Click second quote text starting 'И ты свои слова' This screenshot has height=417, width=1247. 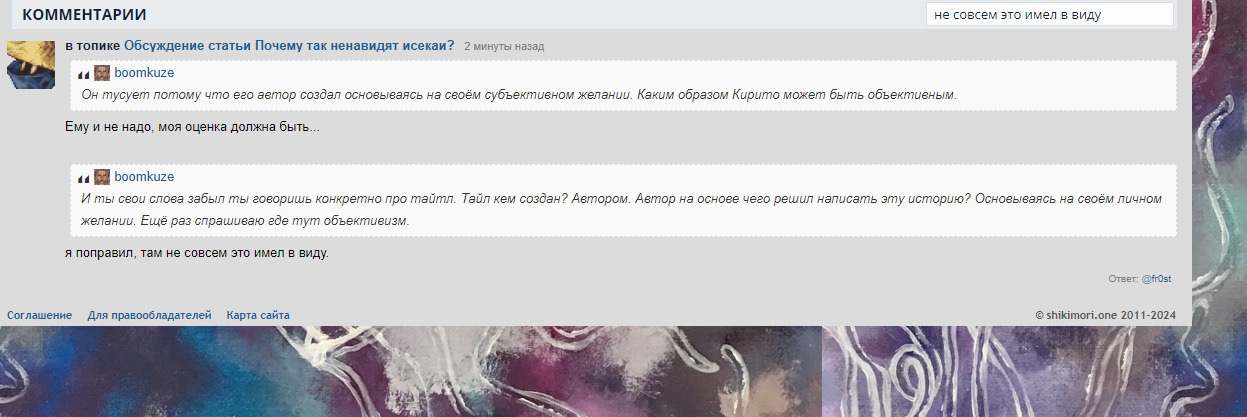coord(621,209)
